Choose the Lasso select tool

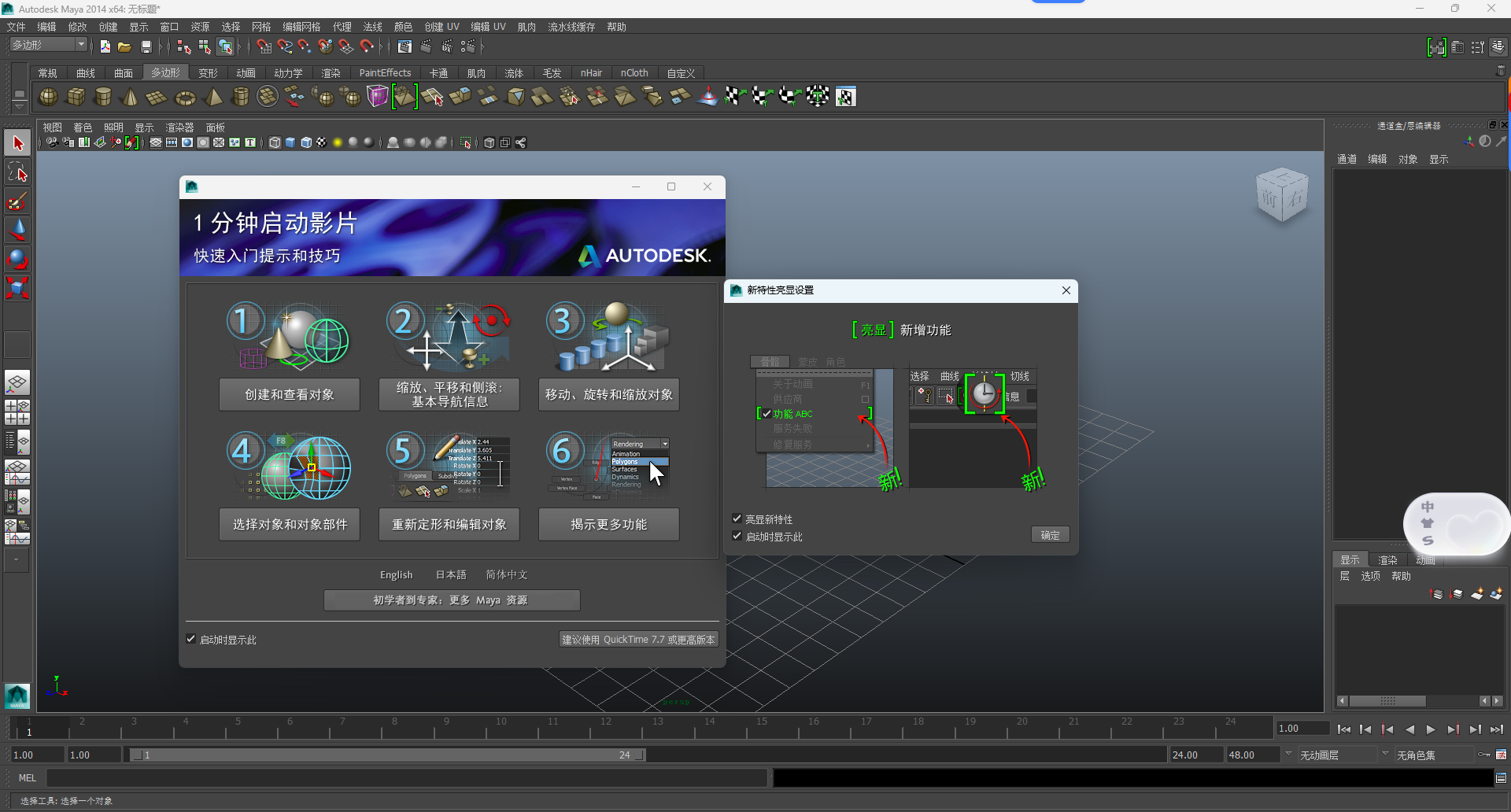click(x=17, y=172)
